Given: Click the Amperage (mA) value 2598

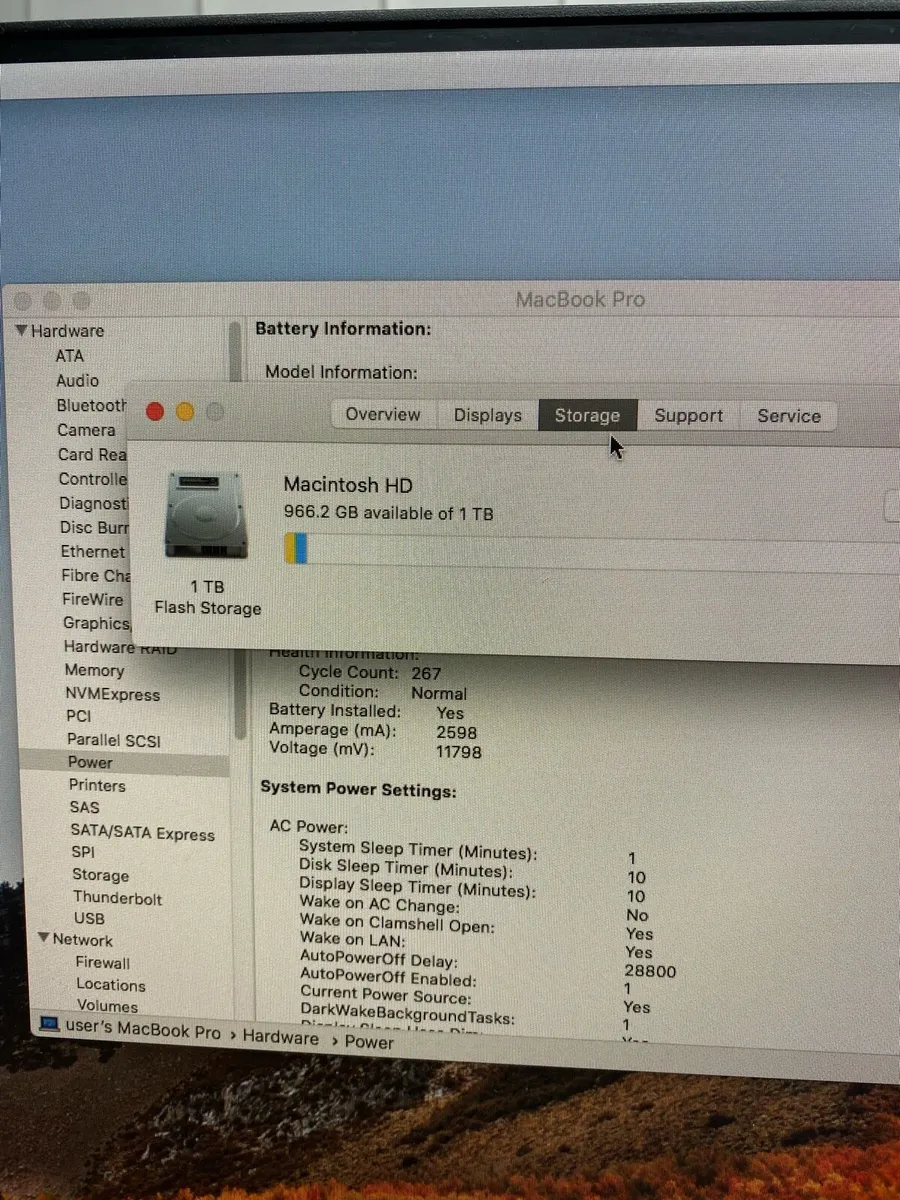Looking at the screenshot, I should 457,732.
